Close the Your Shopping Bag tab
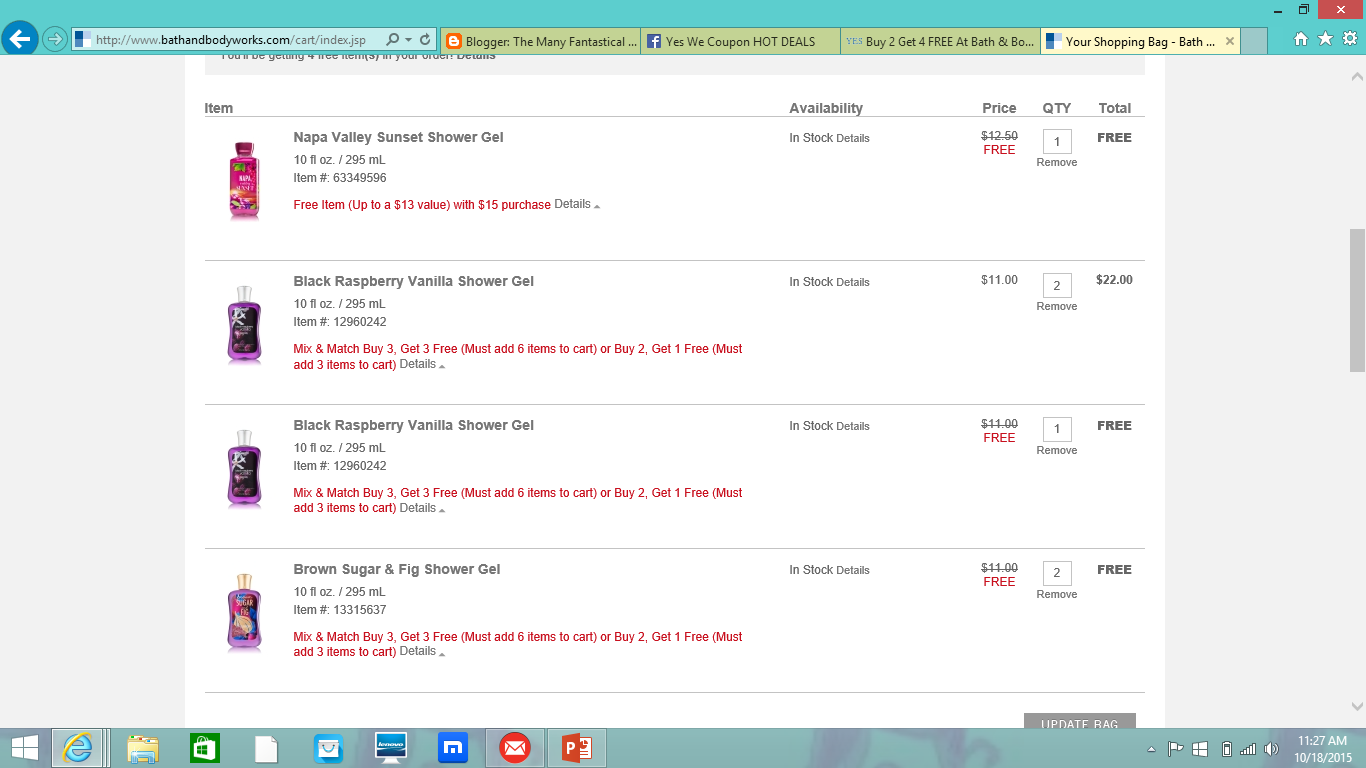Screen dimensions: 1366x768 [x=1230, y=42]
